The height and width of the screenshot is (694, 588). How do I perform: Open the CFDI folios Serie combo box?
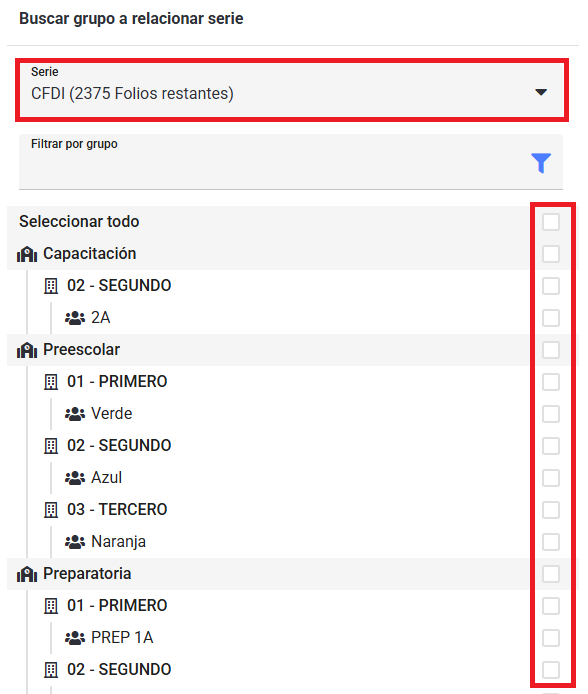pos(292,90)
